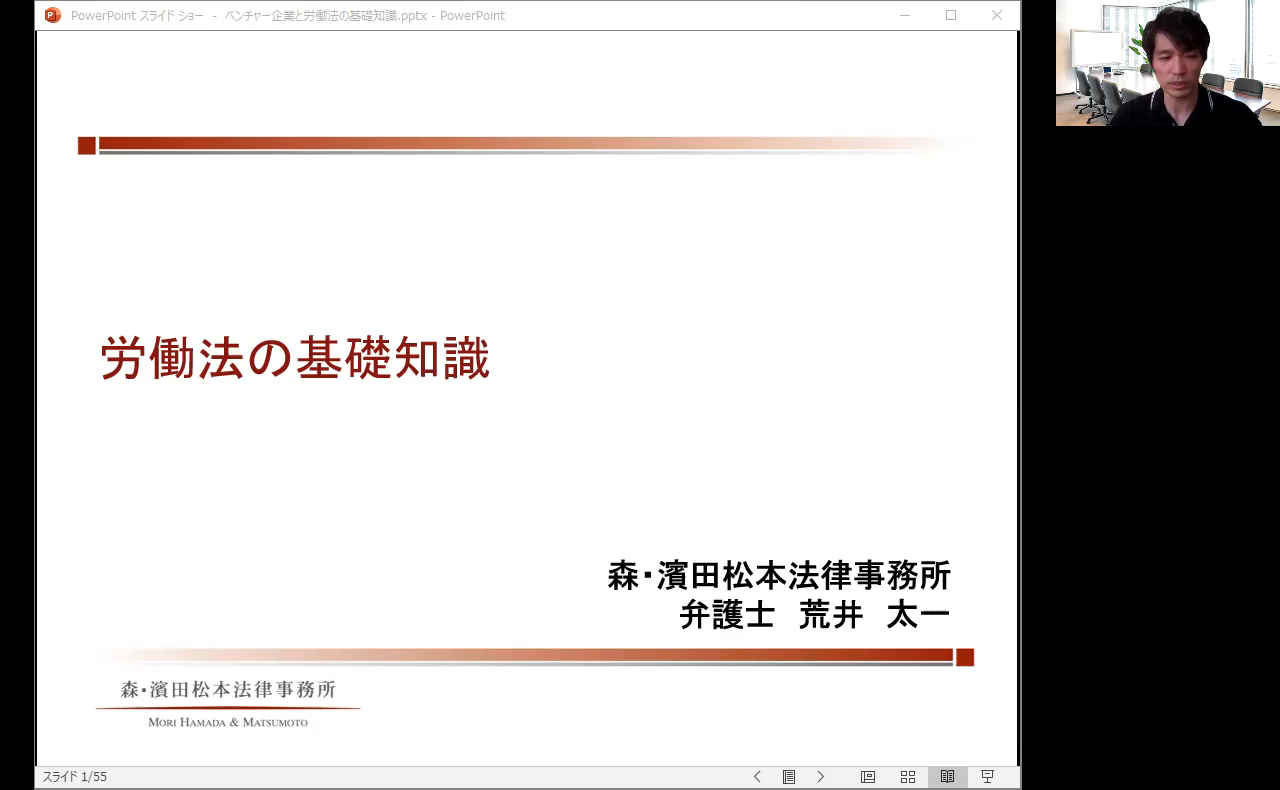The image size is (1280, 790).
Task: Click the slide title 労働法の基礎知識
Action: [x=295, y=358]
